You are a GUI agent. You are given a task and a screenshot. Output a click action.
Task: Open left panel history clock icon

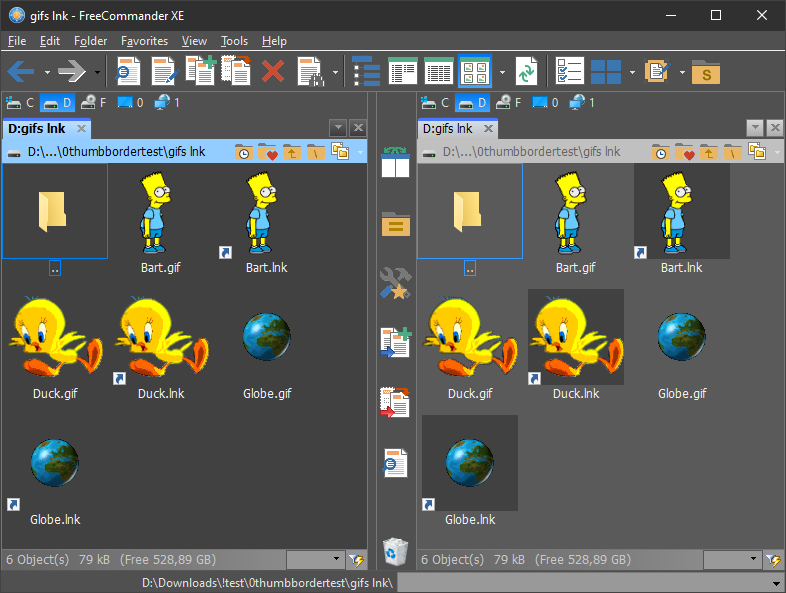coord(244,152)
